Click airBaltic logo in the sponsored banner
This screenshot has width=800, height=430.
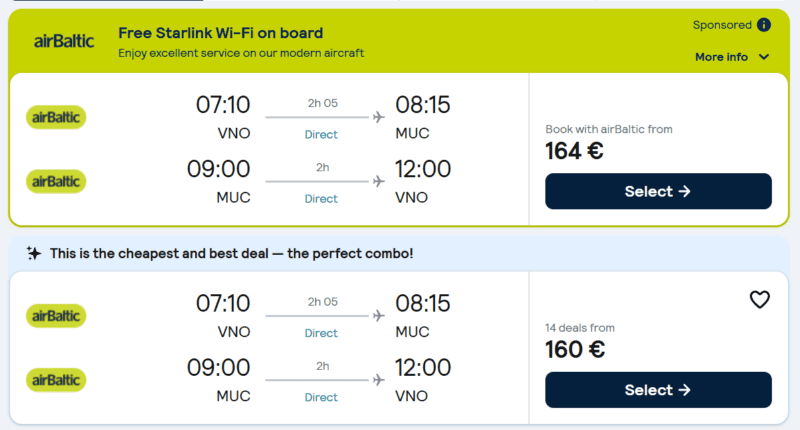(64, 41)
